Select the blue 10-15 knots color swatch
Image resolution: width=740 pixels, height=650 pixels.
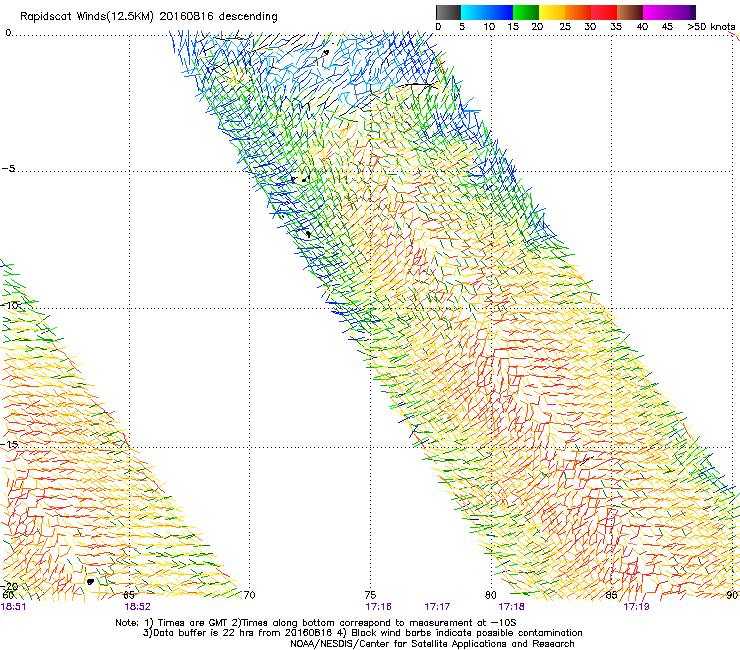click(x=500, y=12)
